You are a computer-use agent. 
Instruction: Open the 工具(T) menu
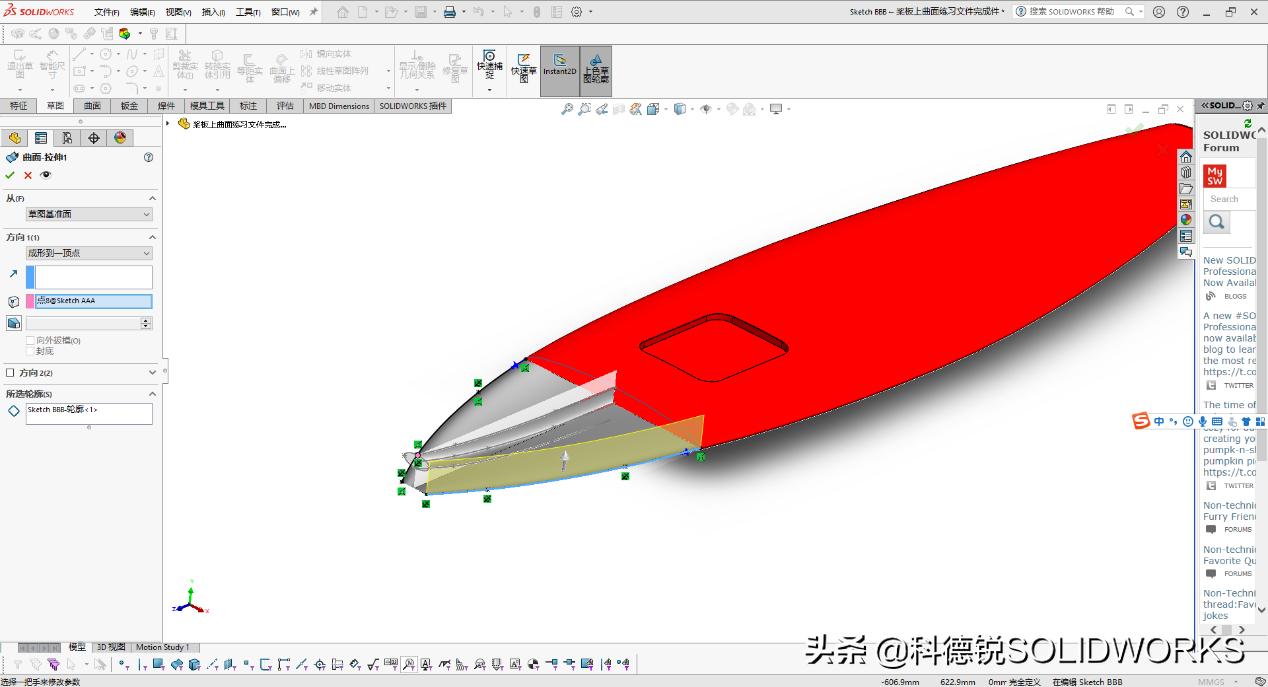click(248, 12)
